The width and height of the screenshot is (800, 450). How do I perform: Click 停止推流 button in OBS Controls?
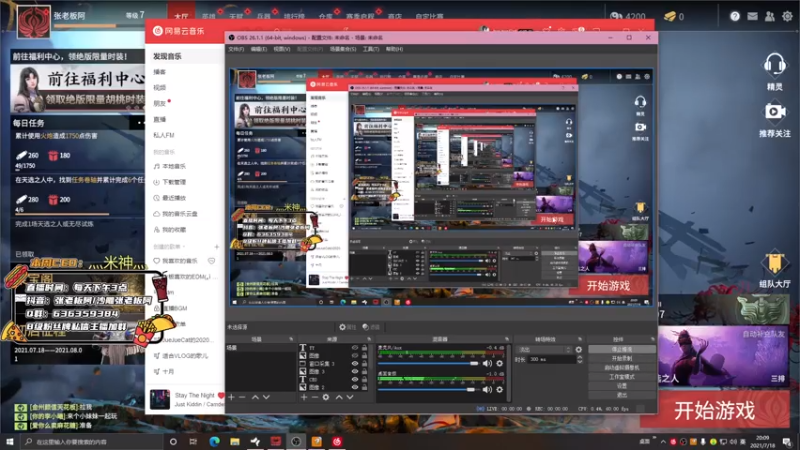point(622,349)
